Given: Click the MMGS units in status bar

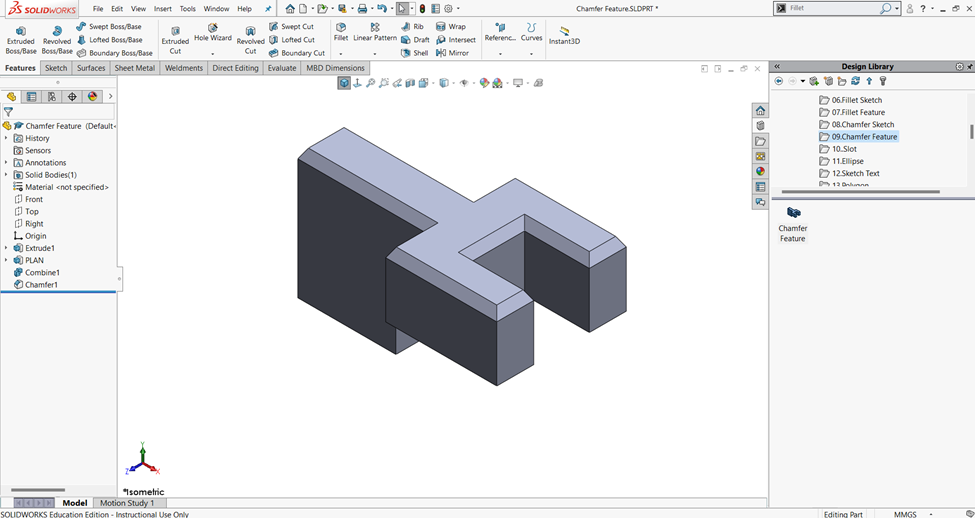Looking at the screenshot, I should pyautogui.click(x=905, y=514).
